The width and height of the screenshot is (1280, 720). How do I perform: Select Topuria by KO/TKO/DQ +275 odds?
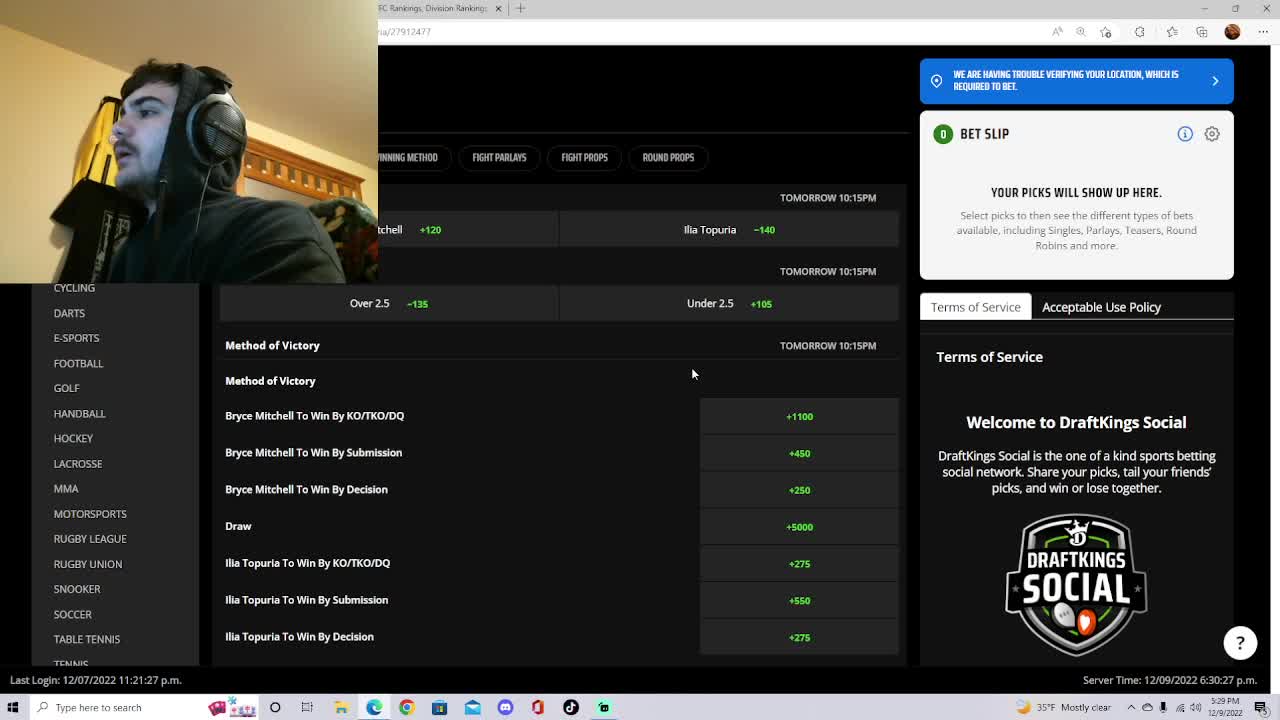click(x=799, y=564)
